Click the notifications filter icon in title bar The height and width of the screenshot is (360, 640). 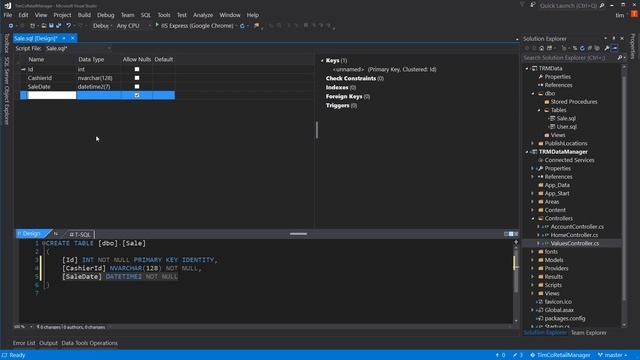point(522,5)
